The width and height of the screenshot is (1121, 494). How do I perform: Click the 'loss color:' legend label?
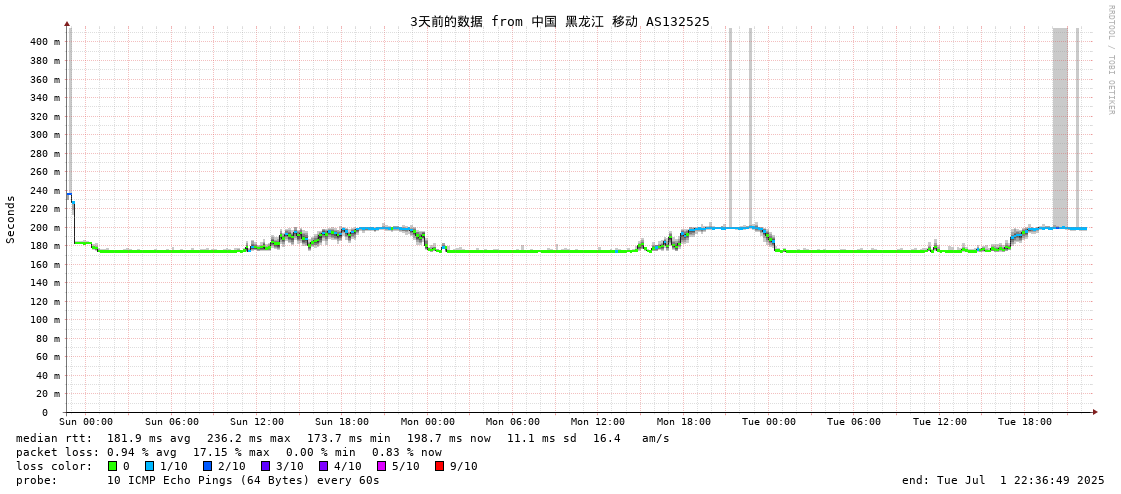click(x=54, y=466)
